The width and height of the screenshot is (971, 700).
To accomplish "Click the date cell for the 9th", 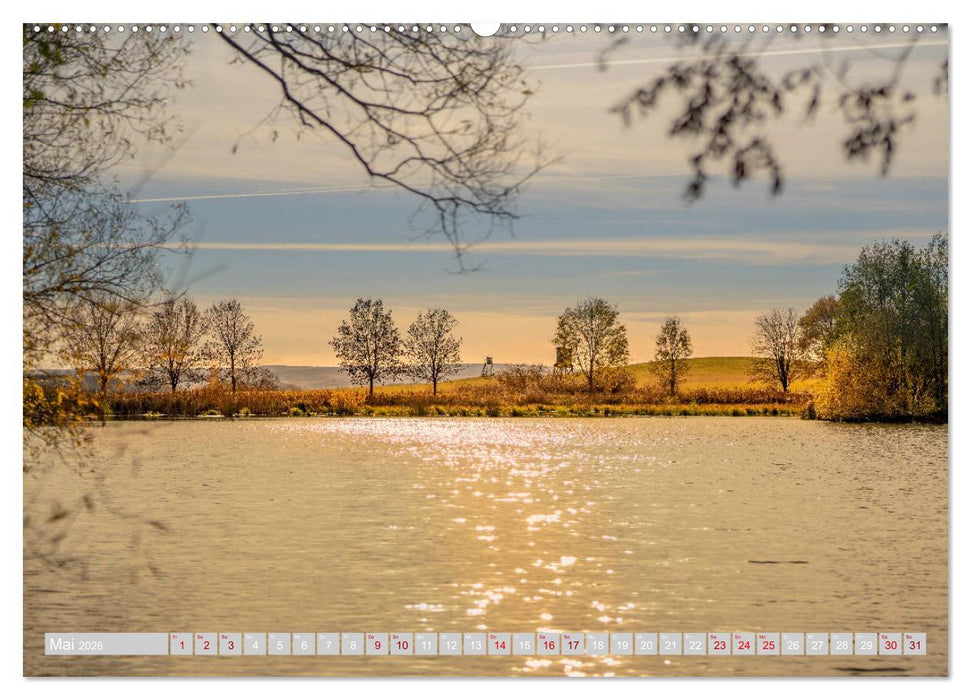I will tap(379, 646).
